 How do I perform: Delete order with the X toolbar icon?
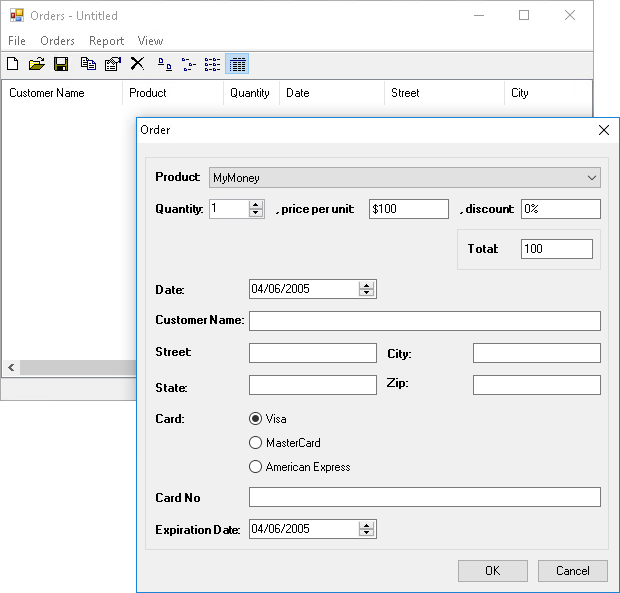tap(138, 64)
